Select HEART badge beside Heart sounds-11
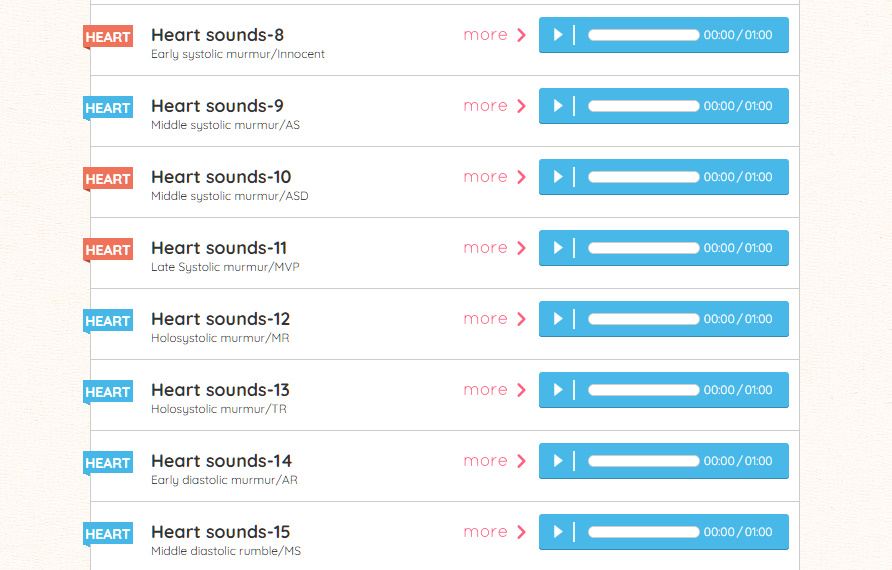The image size is (892, 570). [x=108, y=250]
